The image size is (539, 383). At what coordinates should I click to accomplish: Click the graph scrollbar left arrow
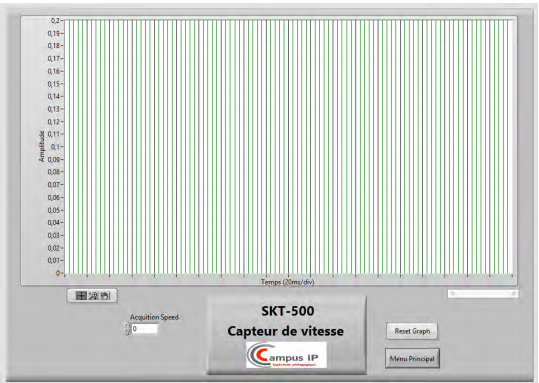pos(452,294)
